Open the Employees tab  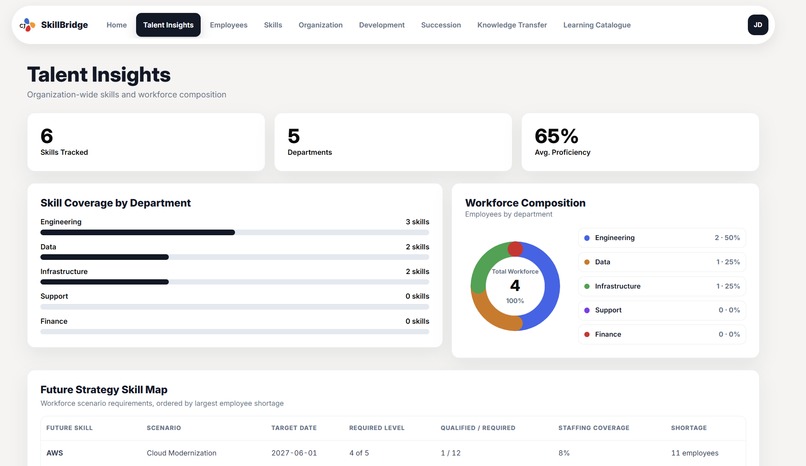click(x=228, y=25)
